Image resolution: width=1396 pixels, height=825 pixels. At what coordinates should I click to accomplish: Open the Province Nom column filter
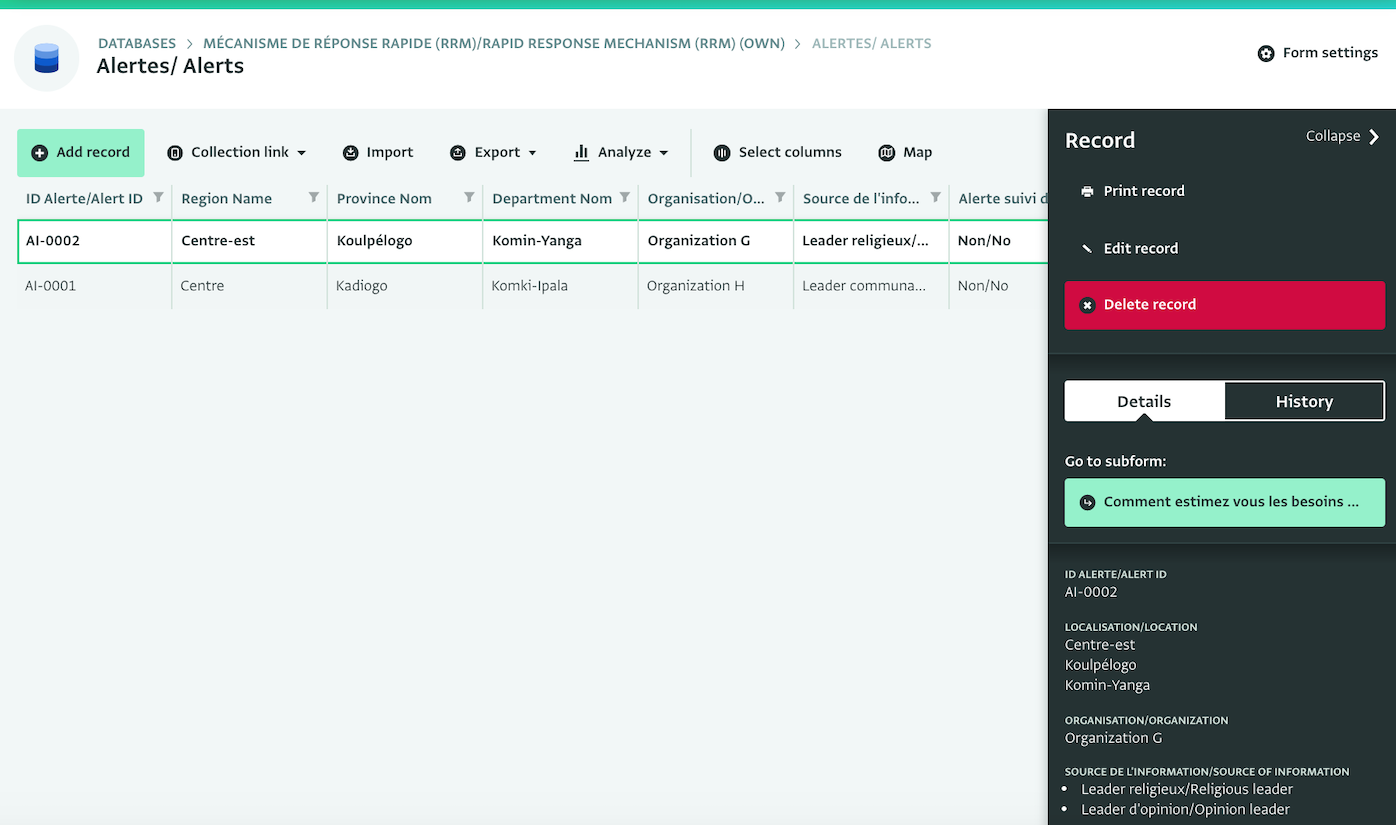click(469, 197)
